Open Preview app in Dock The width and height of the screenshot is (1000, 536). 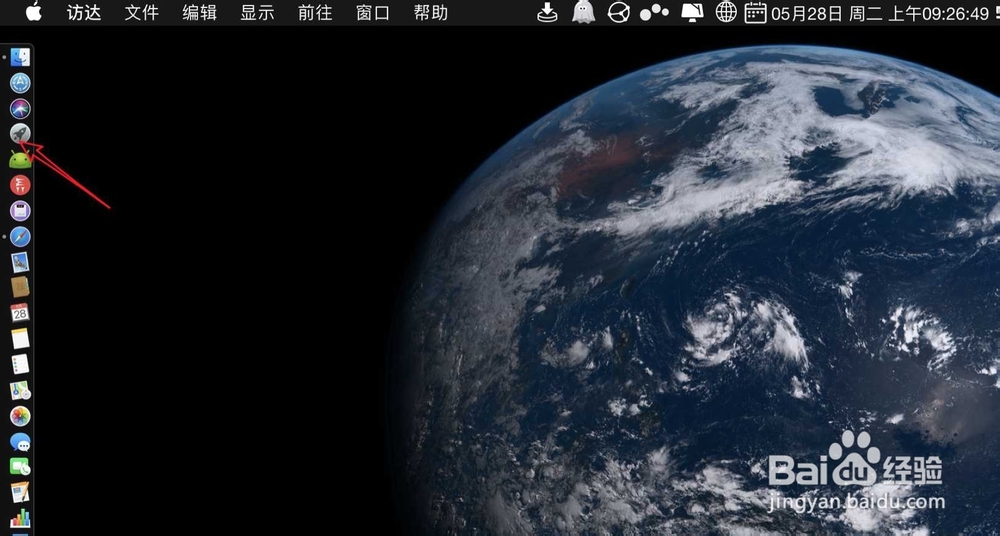(20, 262)
